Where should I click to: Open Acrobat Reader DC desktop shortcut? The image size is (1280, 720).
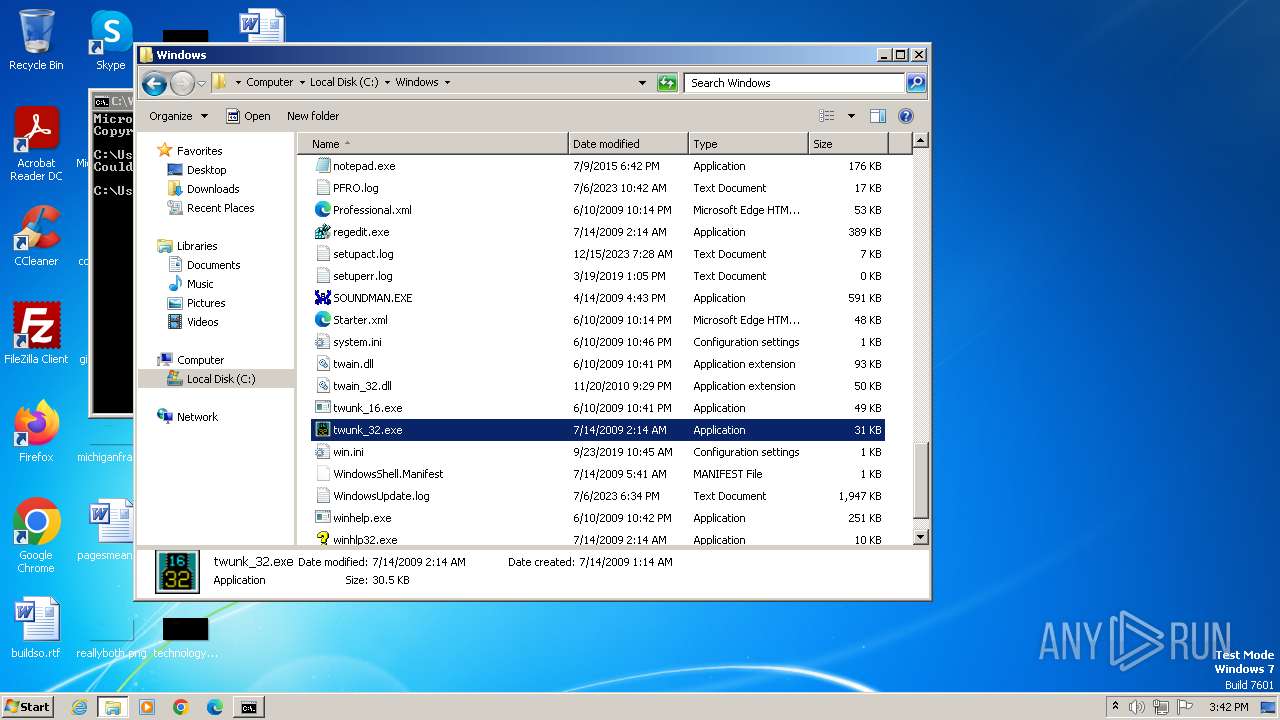pyautogui.click(x=36, y=145)
